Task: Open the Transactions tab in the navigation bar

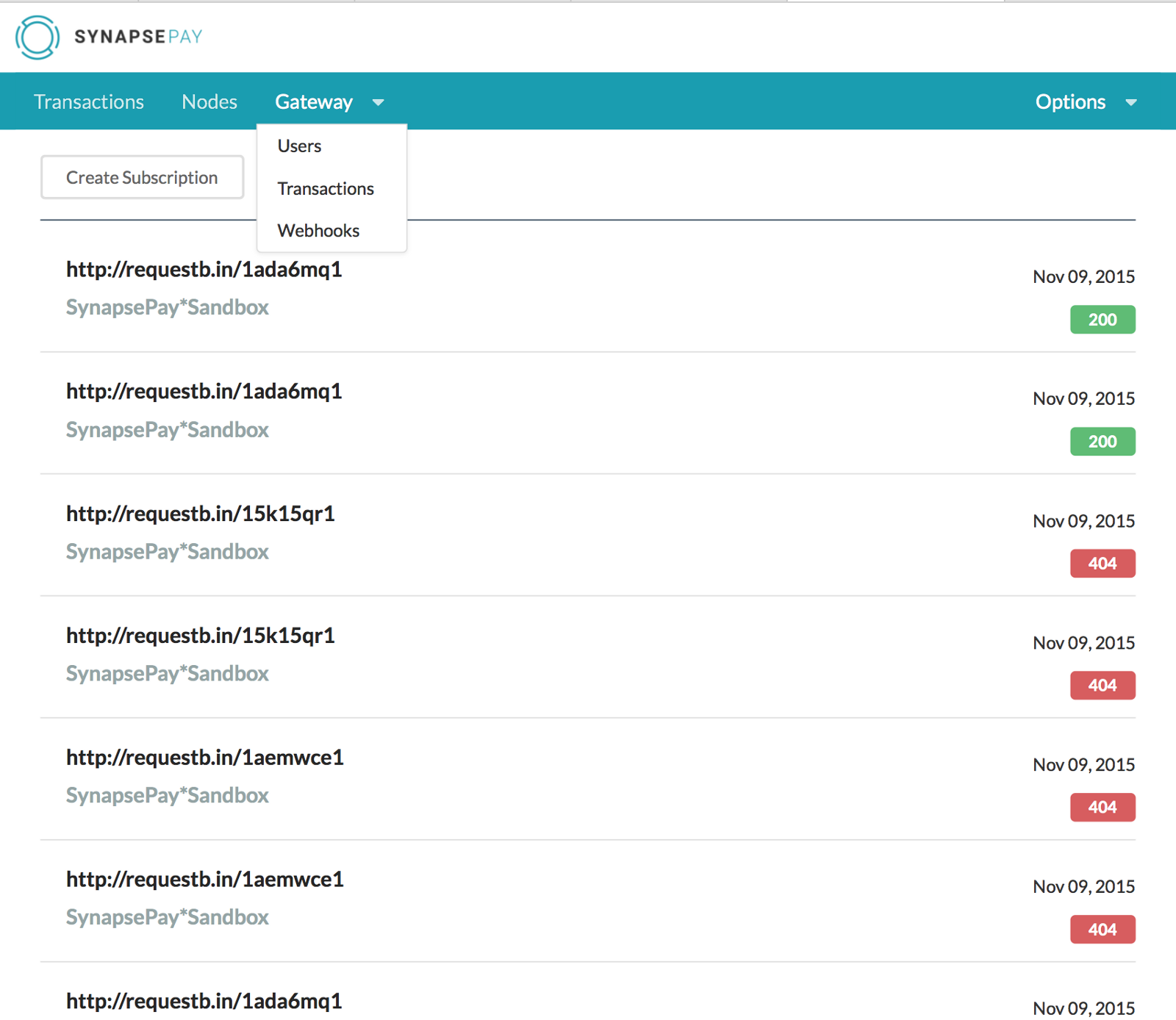Action: (89, 101)
